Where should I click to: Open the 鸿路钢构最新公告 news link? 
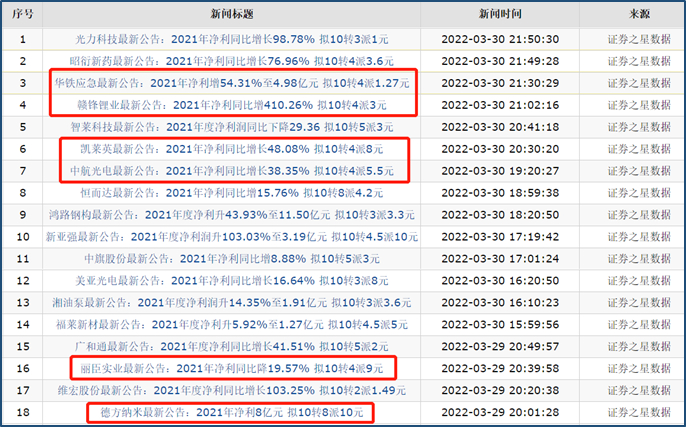232,215
